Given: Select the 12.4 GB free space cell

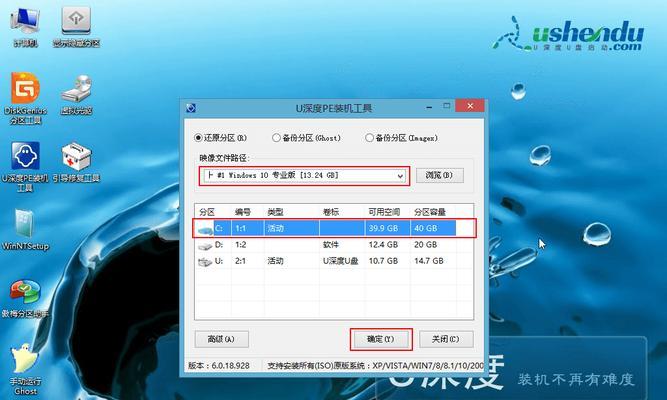Looking at the screenshot, I should click(x=383, y=245).
